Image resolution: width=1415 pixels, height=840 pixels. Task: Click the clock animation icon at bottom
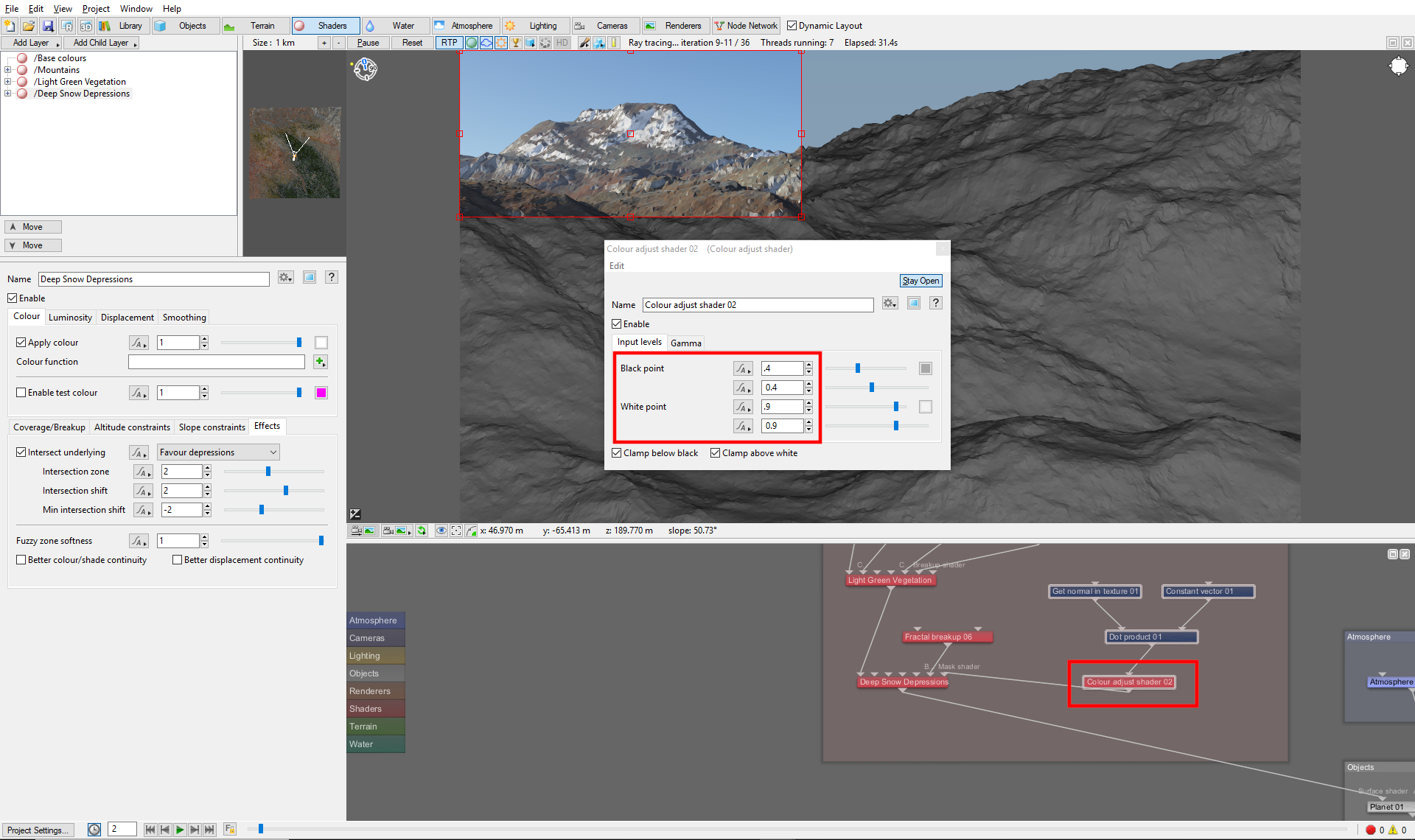click(x=94, y=830)
